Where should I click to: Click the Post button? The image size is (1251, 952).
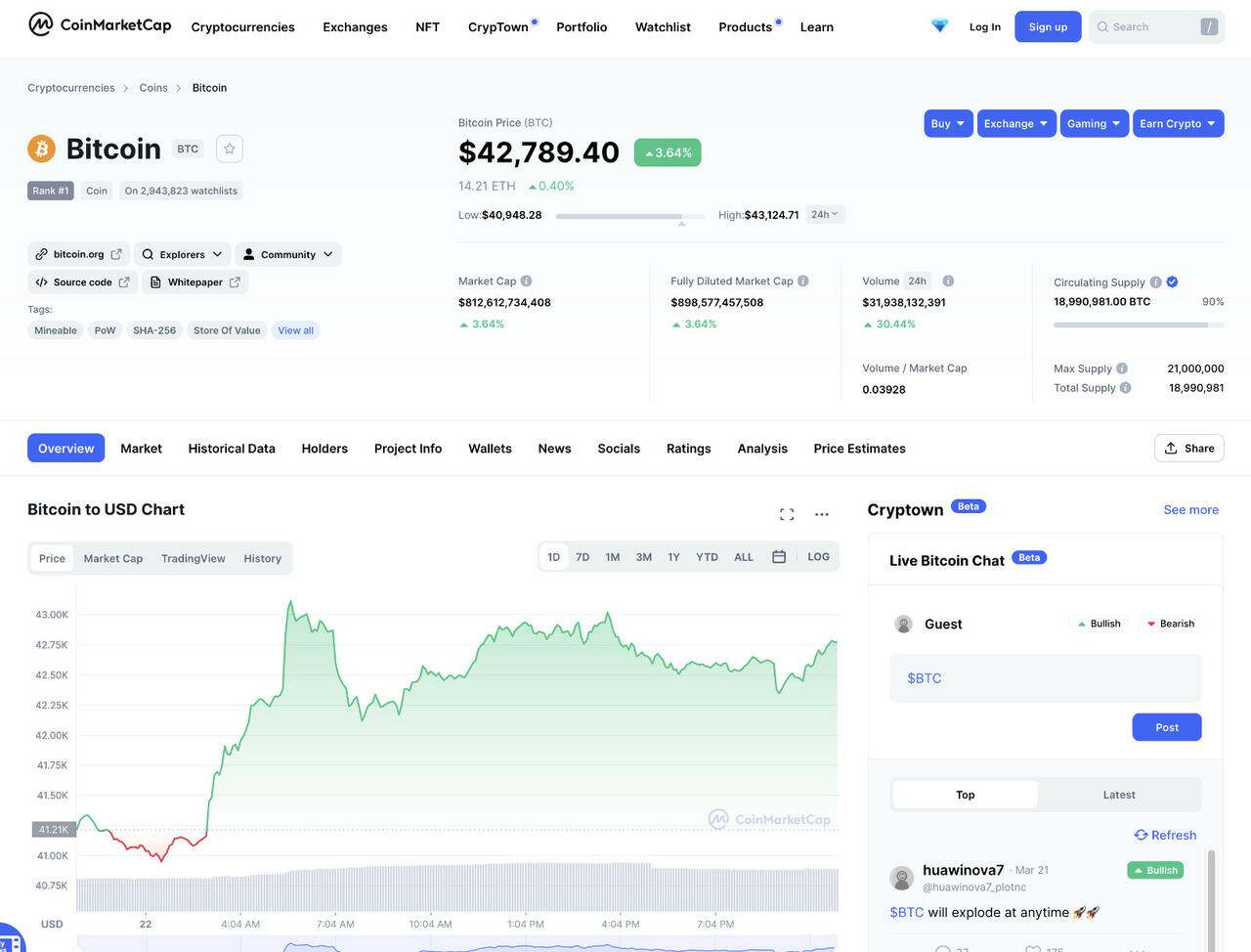coord(1167,727)
